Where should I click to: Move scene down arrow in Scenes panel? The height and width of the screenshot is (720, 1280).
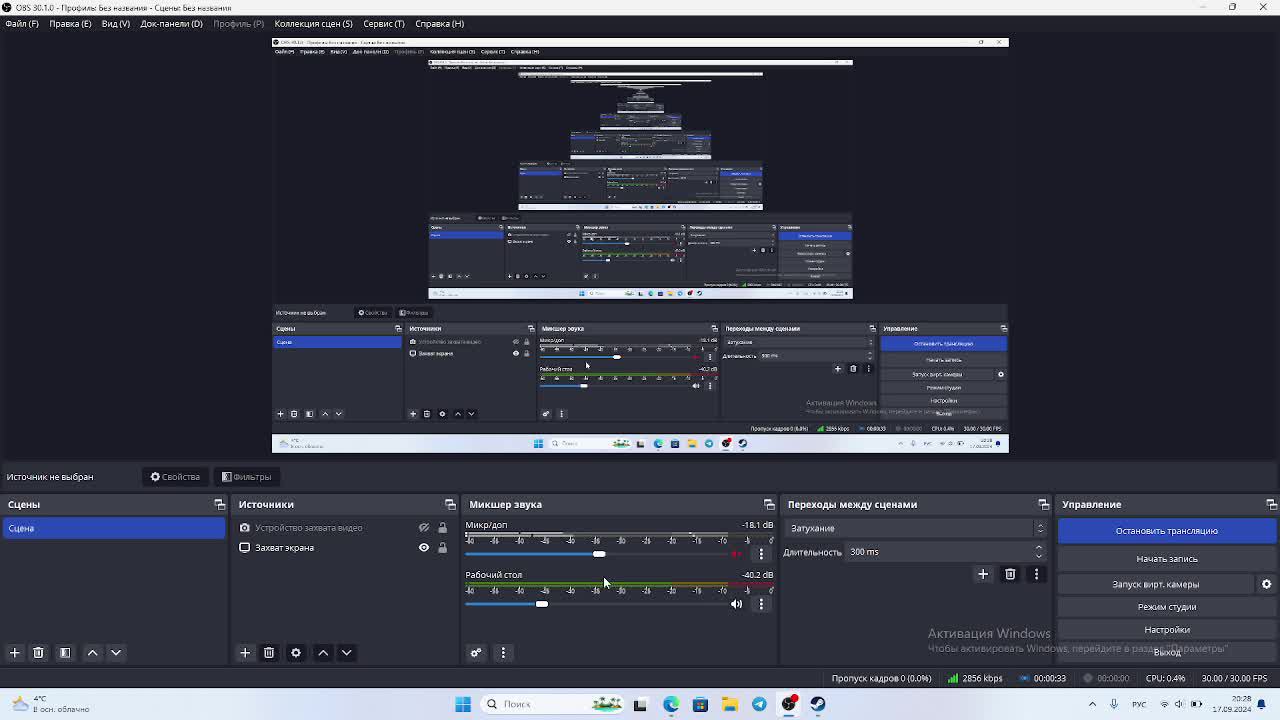click(x=116, y=653)
